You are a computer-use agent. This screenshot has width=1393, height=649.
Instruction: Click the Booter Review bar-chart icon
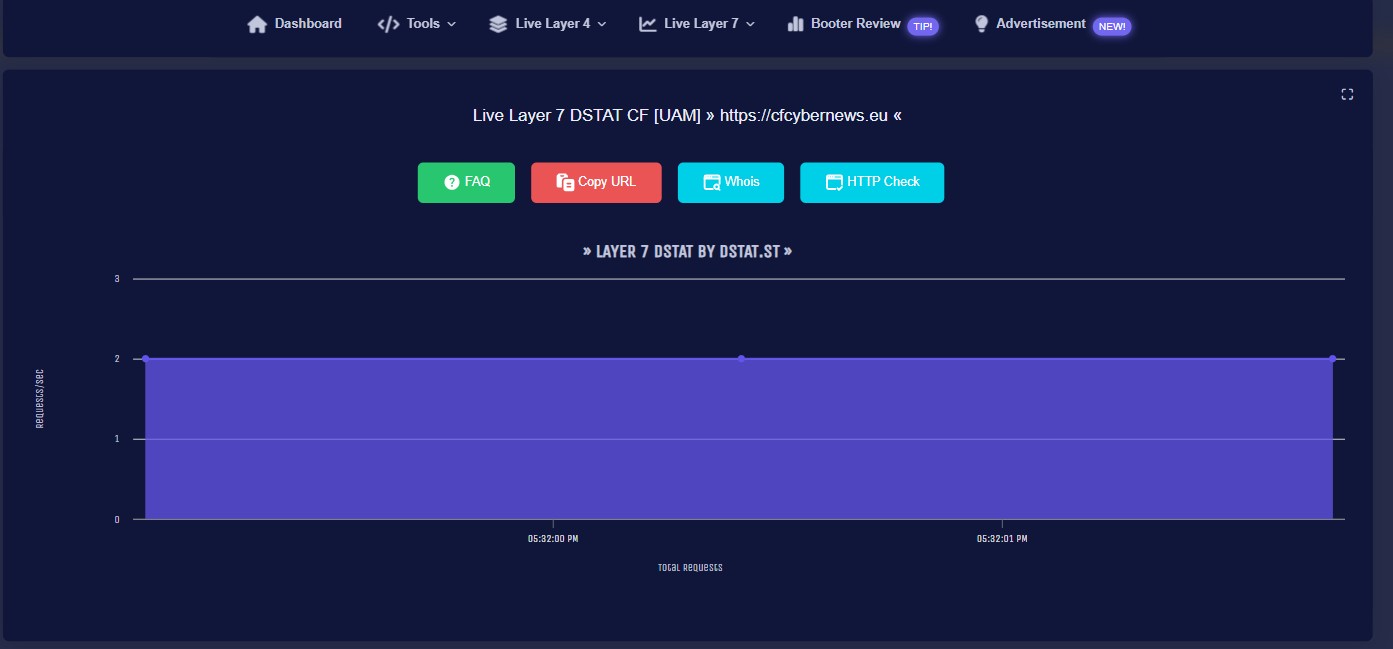796,24
